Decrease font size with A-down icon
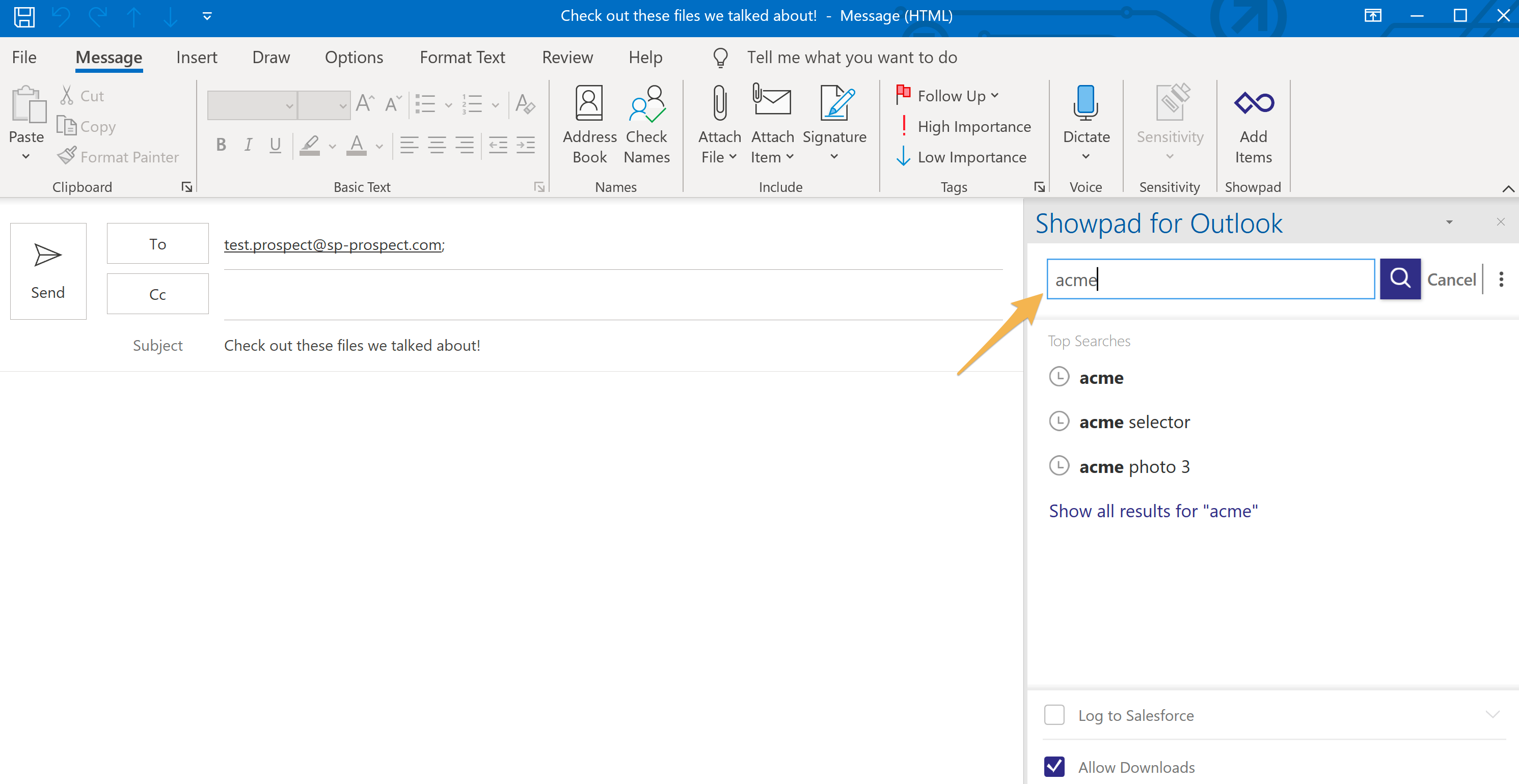 (x=393, y=103)
